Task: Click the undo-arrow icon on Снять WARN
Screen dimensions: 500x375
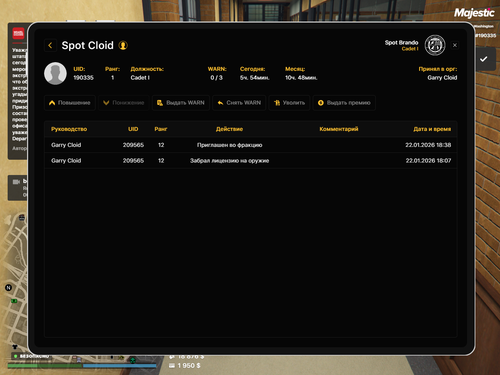Action: click(x=220, y=103)
